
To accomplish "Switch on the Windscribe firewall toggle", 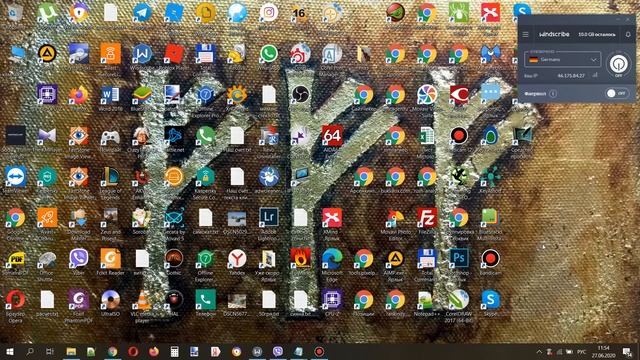I will point(616,93).
